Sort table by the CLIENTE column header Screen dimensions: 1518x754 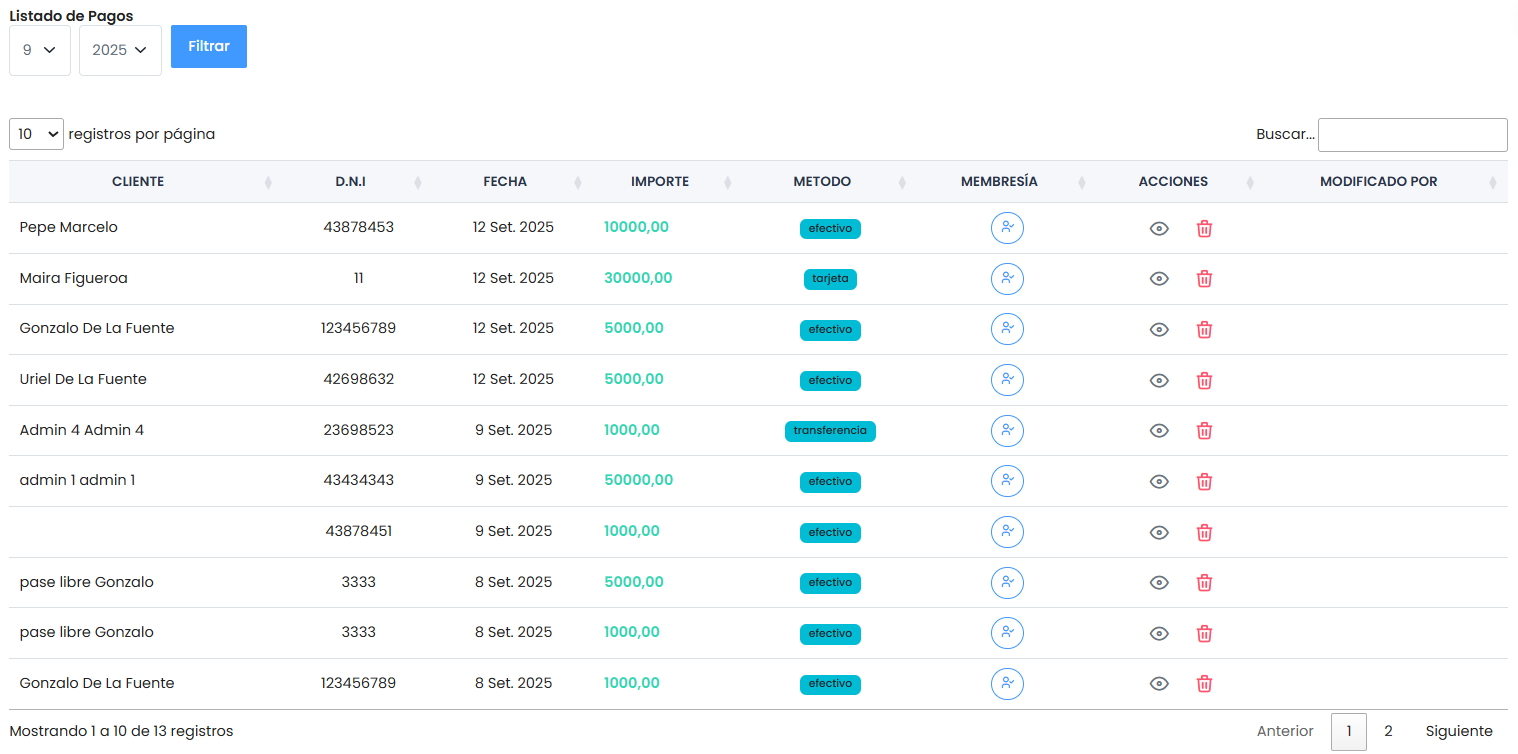click(138, 182)
